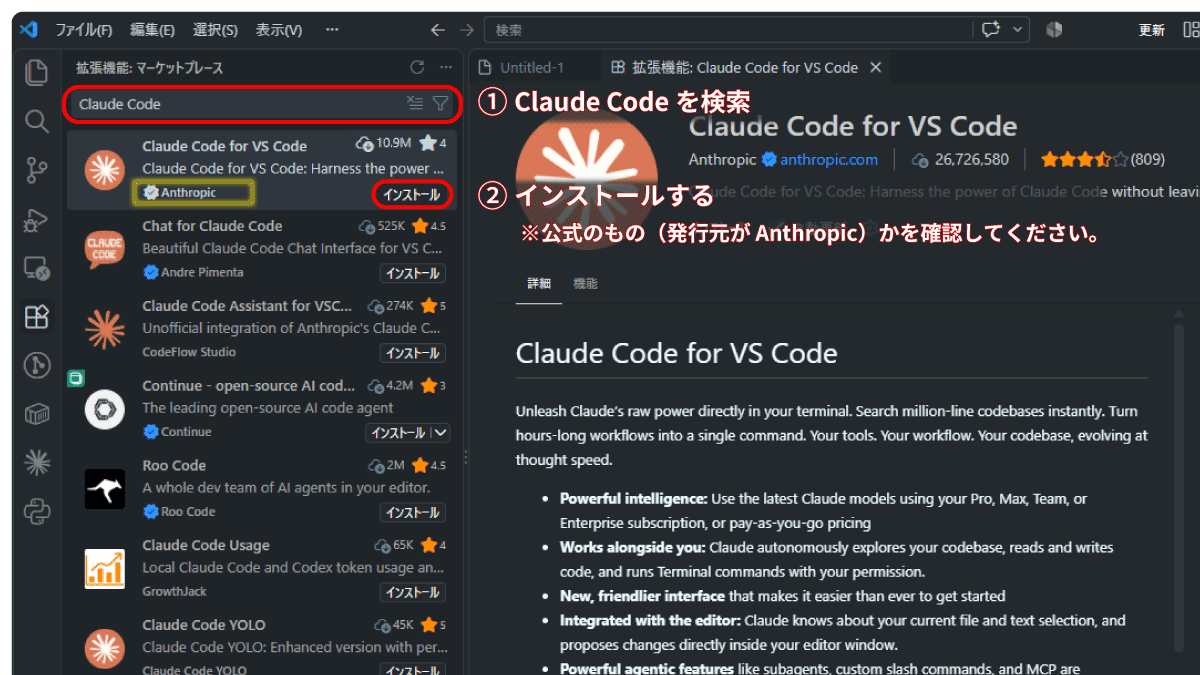Screen dimensions: 1200x675
Task: Open the extensions panel more actions menu
Action: 446,68
